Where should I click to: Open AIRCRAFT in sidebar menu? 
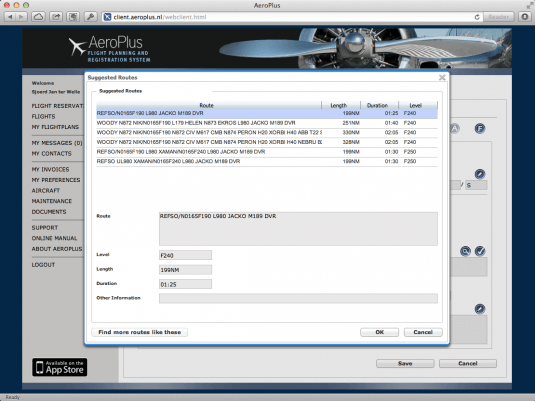click(x=46, y=190)
